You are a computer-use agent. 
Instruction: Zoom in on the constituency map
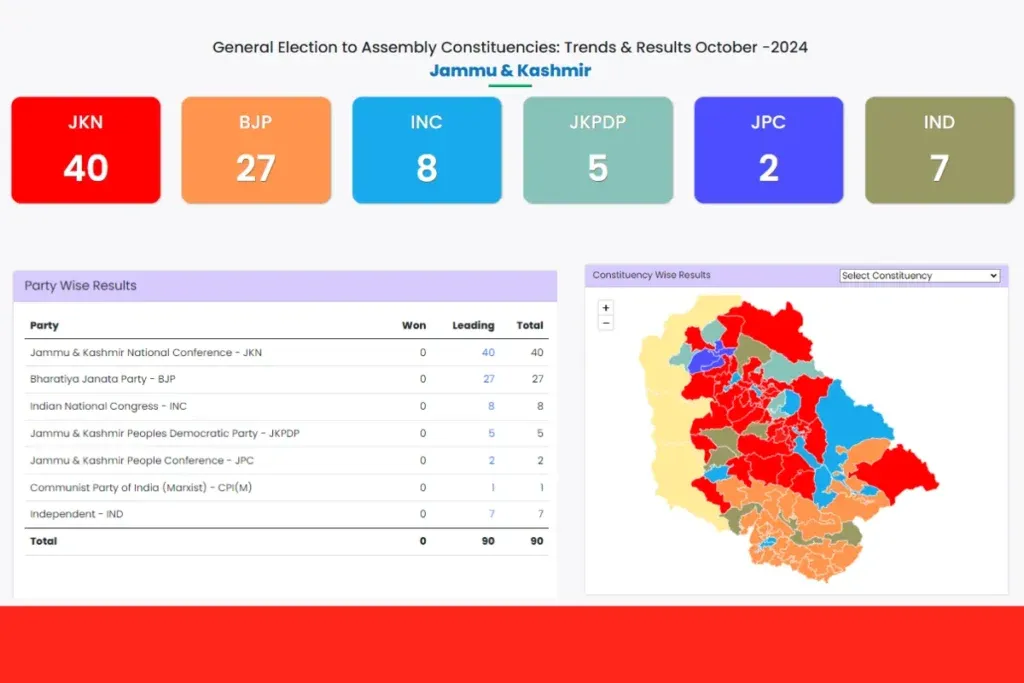click(x=606, y=308)
